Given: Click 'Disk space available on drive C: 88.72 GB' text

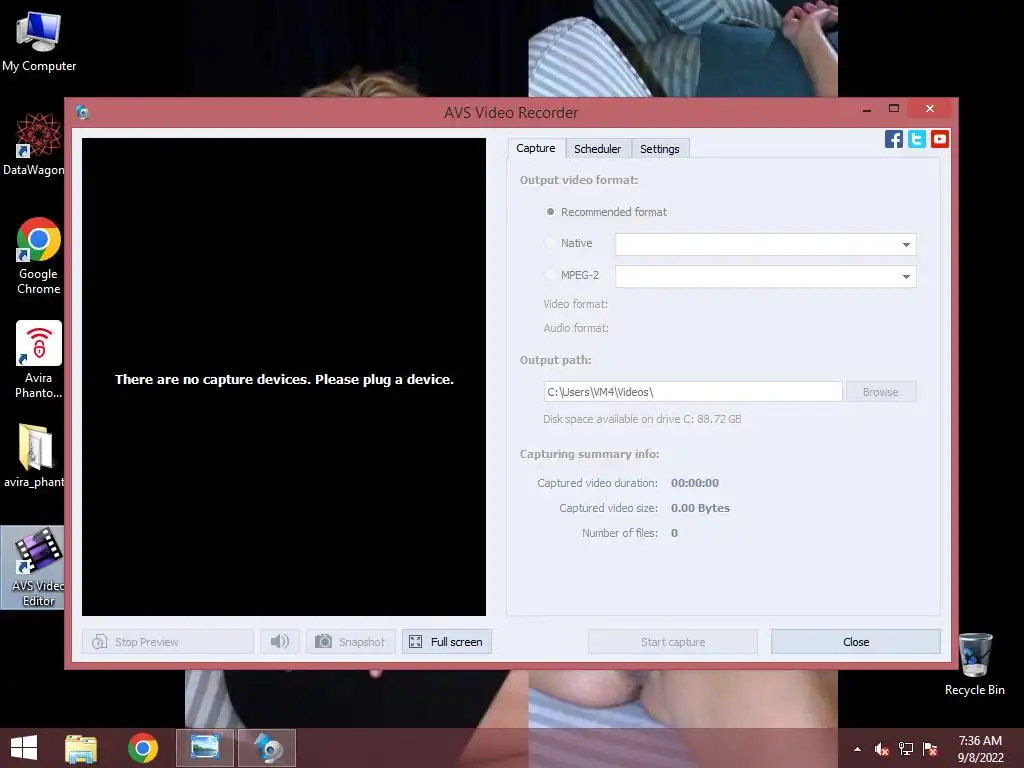Looking at the screenshot, I should [x=642, y=419].
